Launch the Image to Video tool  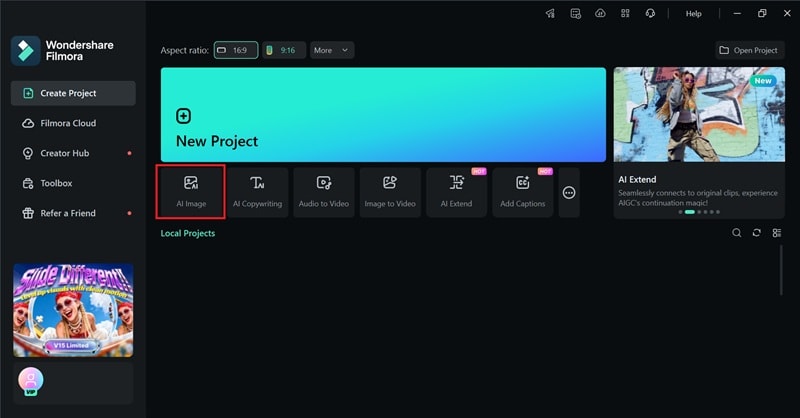click(x=390, y=192)
